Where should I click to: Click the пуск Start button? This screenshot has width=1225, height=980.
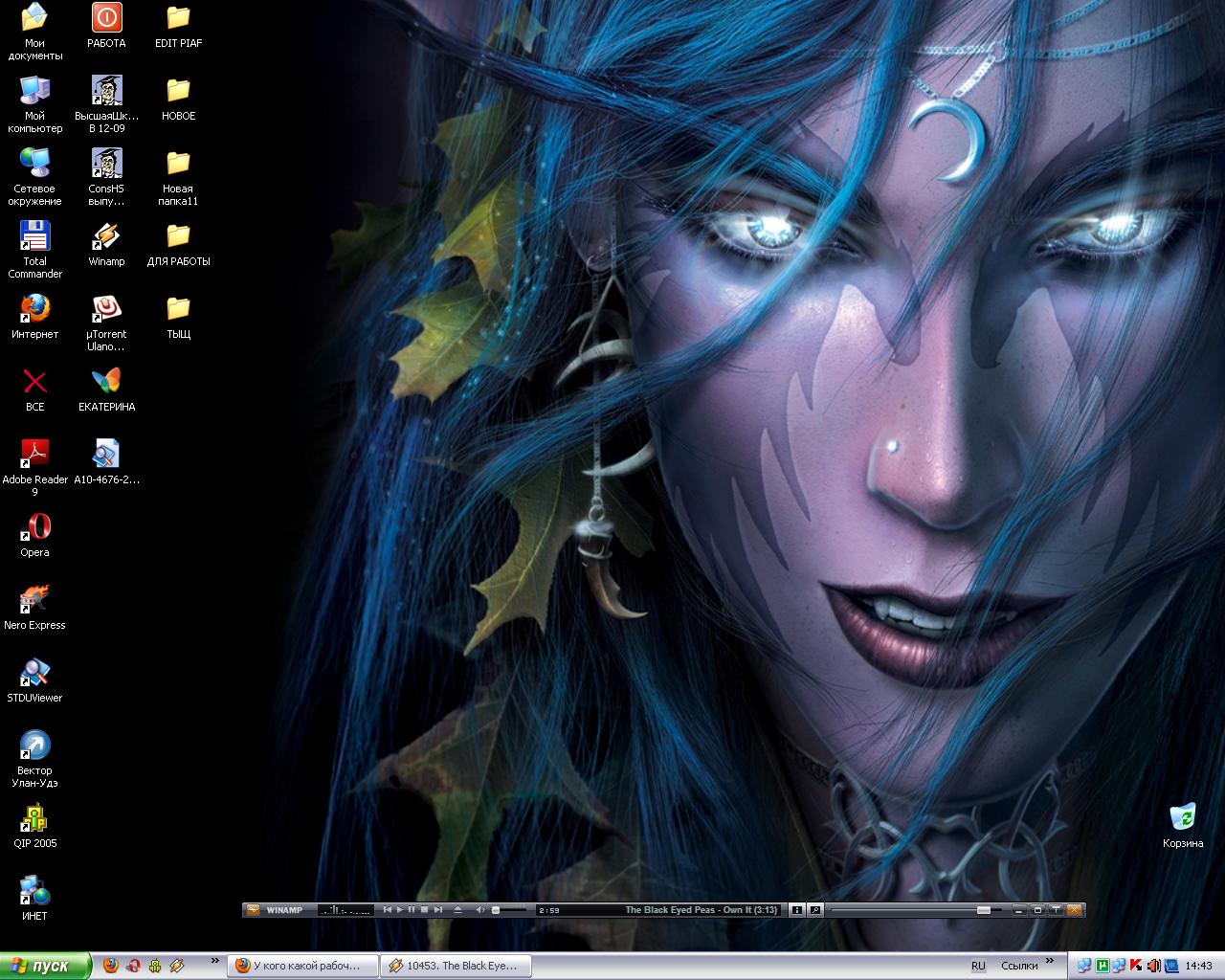pos(45,966)
